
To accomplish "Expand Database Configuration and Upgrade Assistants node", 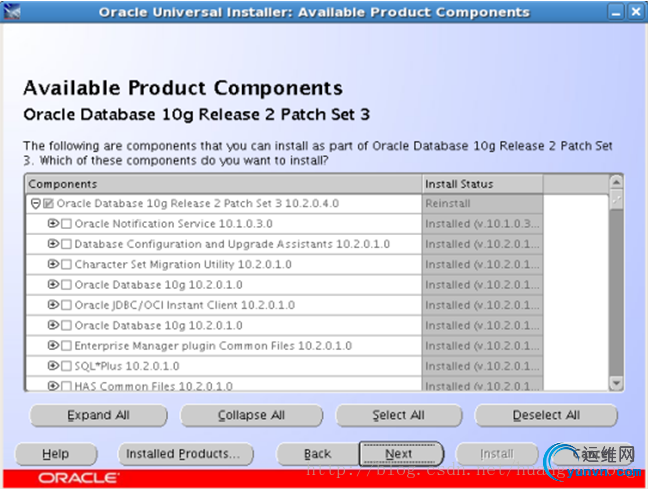I will (x=53, y=244).
